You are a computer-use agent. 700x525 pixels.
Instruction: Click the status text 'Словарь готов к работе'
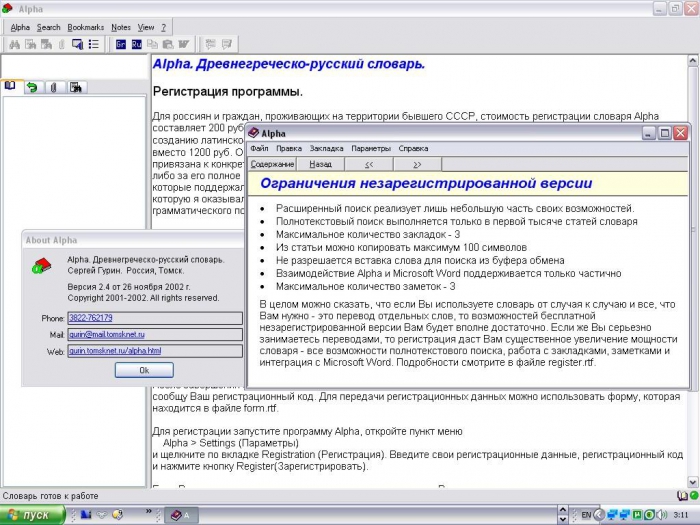tap(50, 496)
